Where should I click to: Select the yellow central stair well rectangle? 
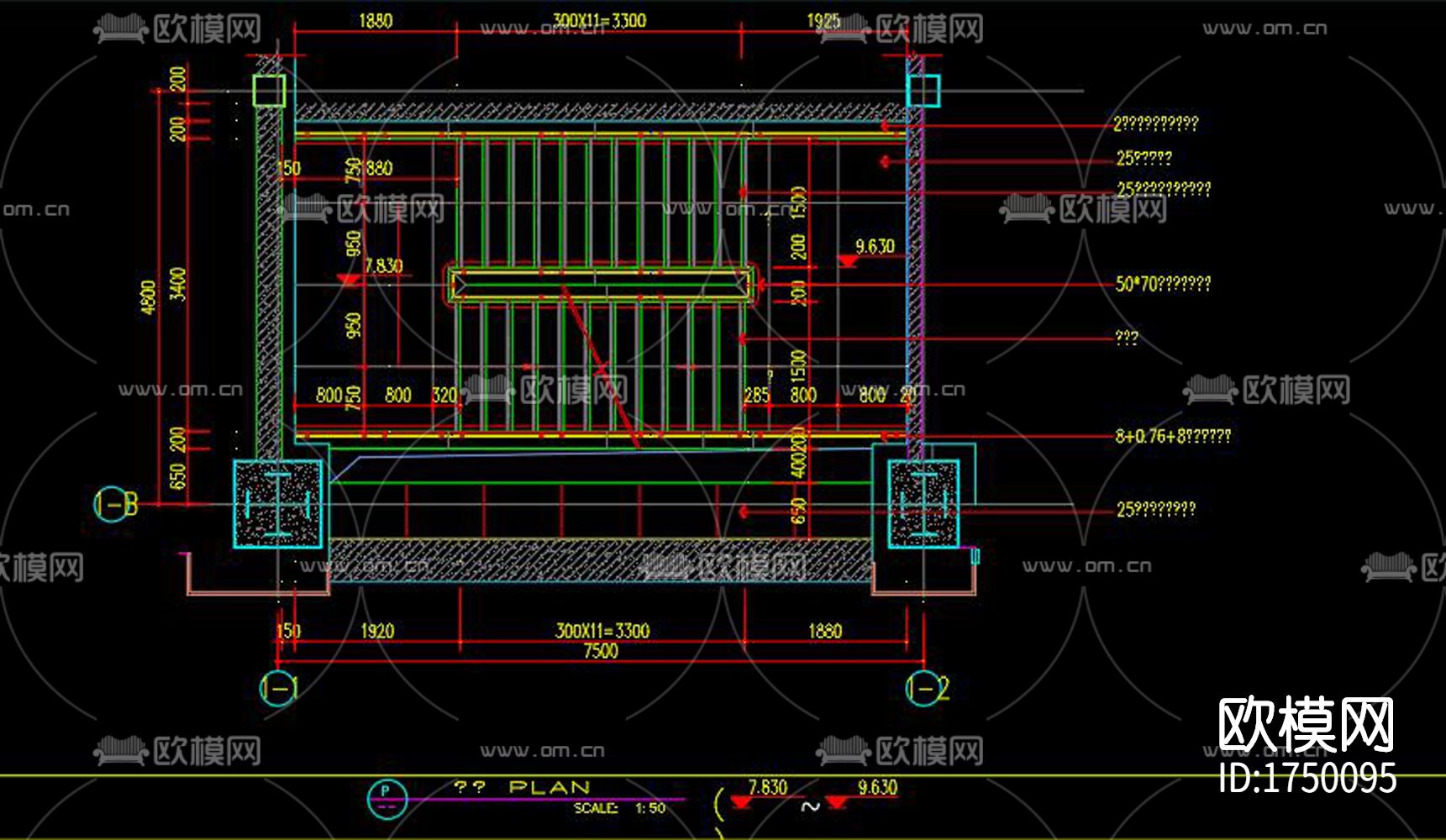pos(600,285)
